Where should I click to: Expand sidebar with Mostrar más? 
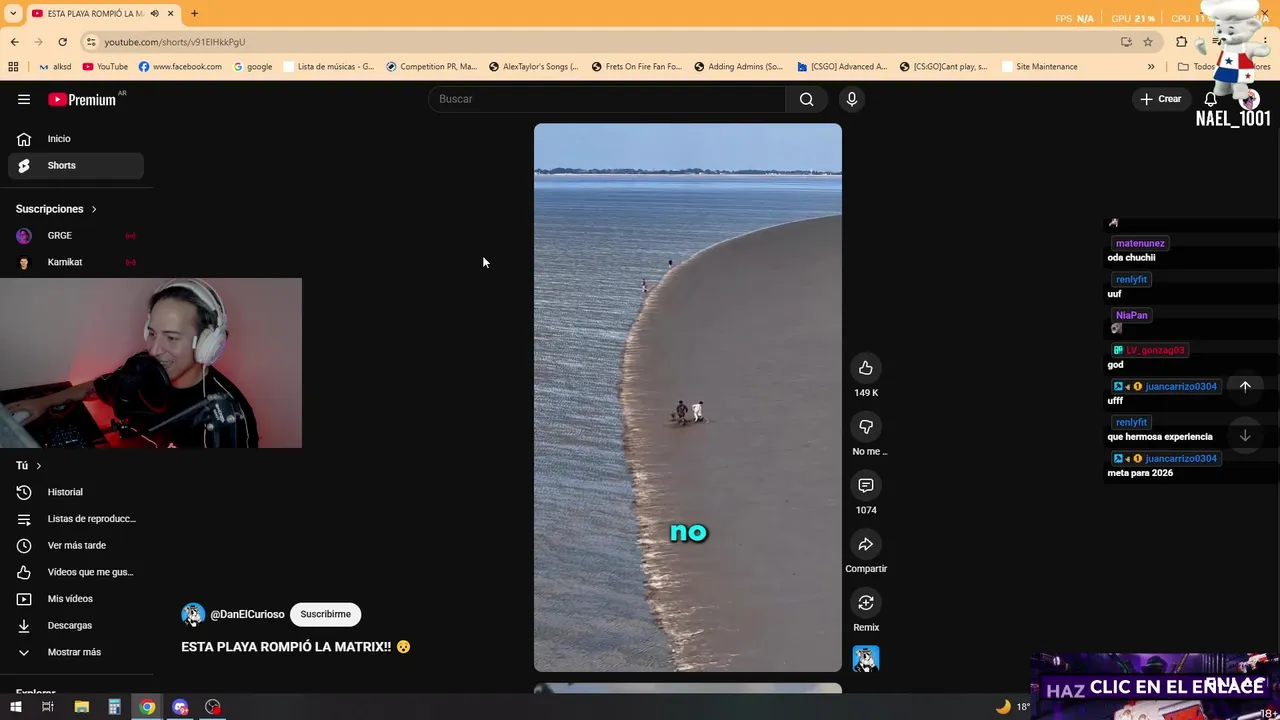(76, 652)
